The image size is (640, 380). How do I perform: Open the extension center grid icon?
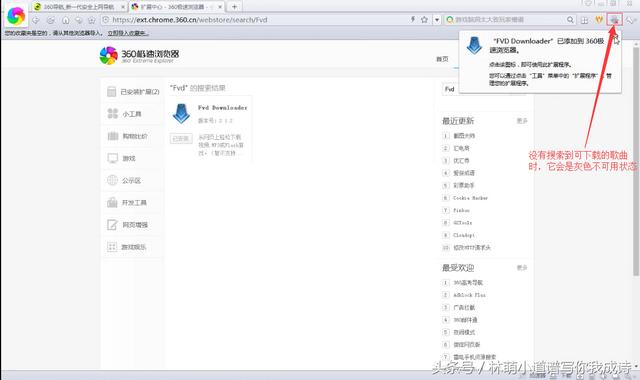click(x=584, y=20)
